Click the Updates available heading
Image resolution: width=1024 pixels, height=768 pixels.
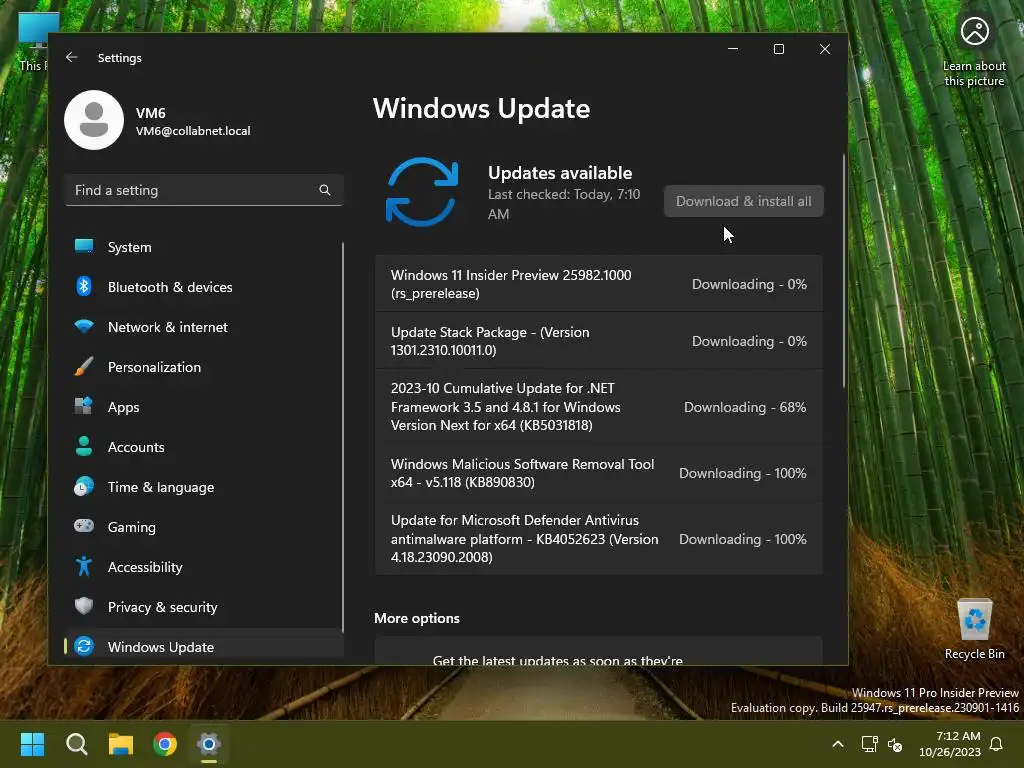coord(560,172)
